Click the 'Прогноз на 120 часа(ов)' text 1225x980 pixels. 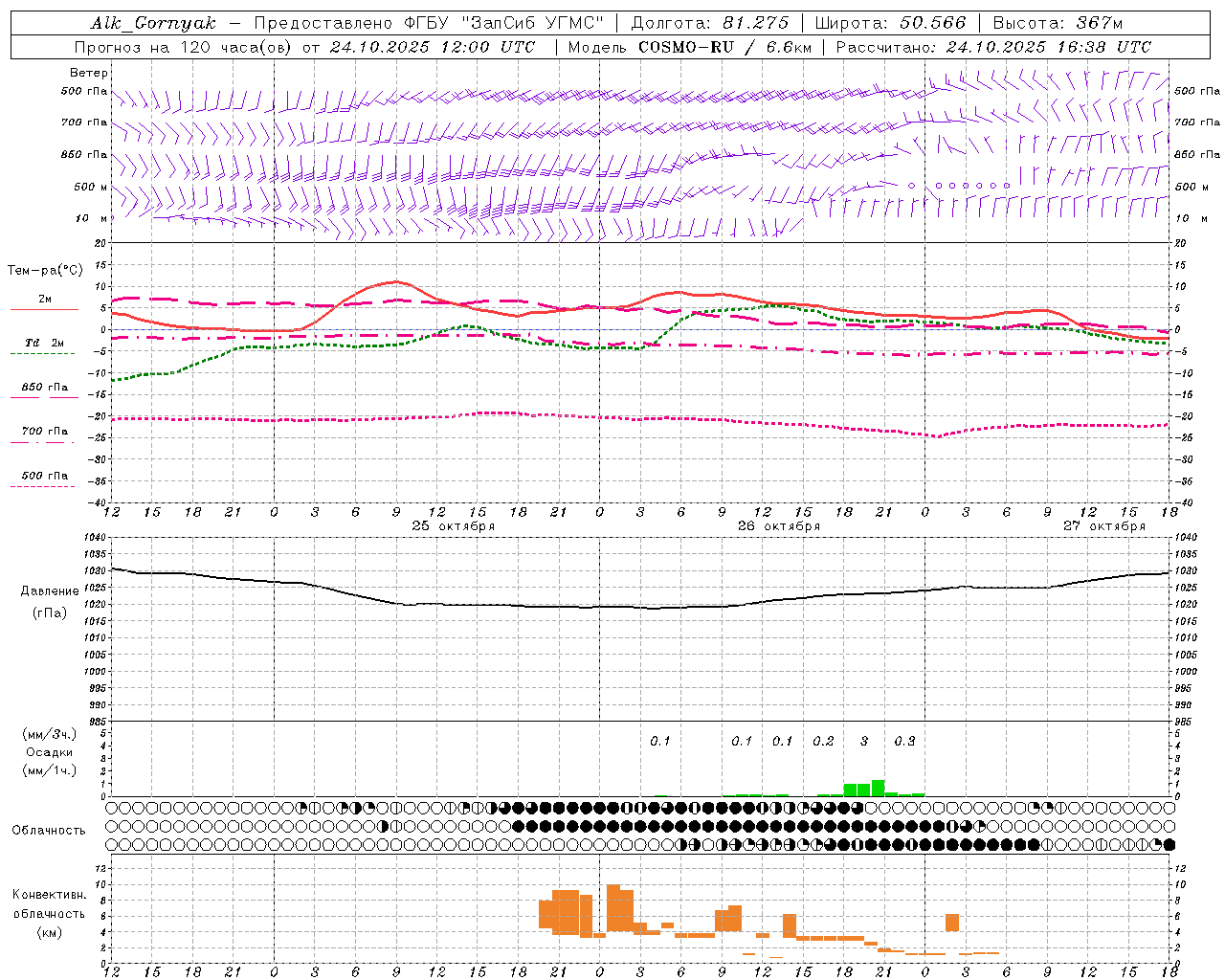click(184, 47)
